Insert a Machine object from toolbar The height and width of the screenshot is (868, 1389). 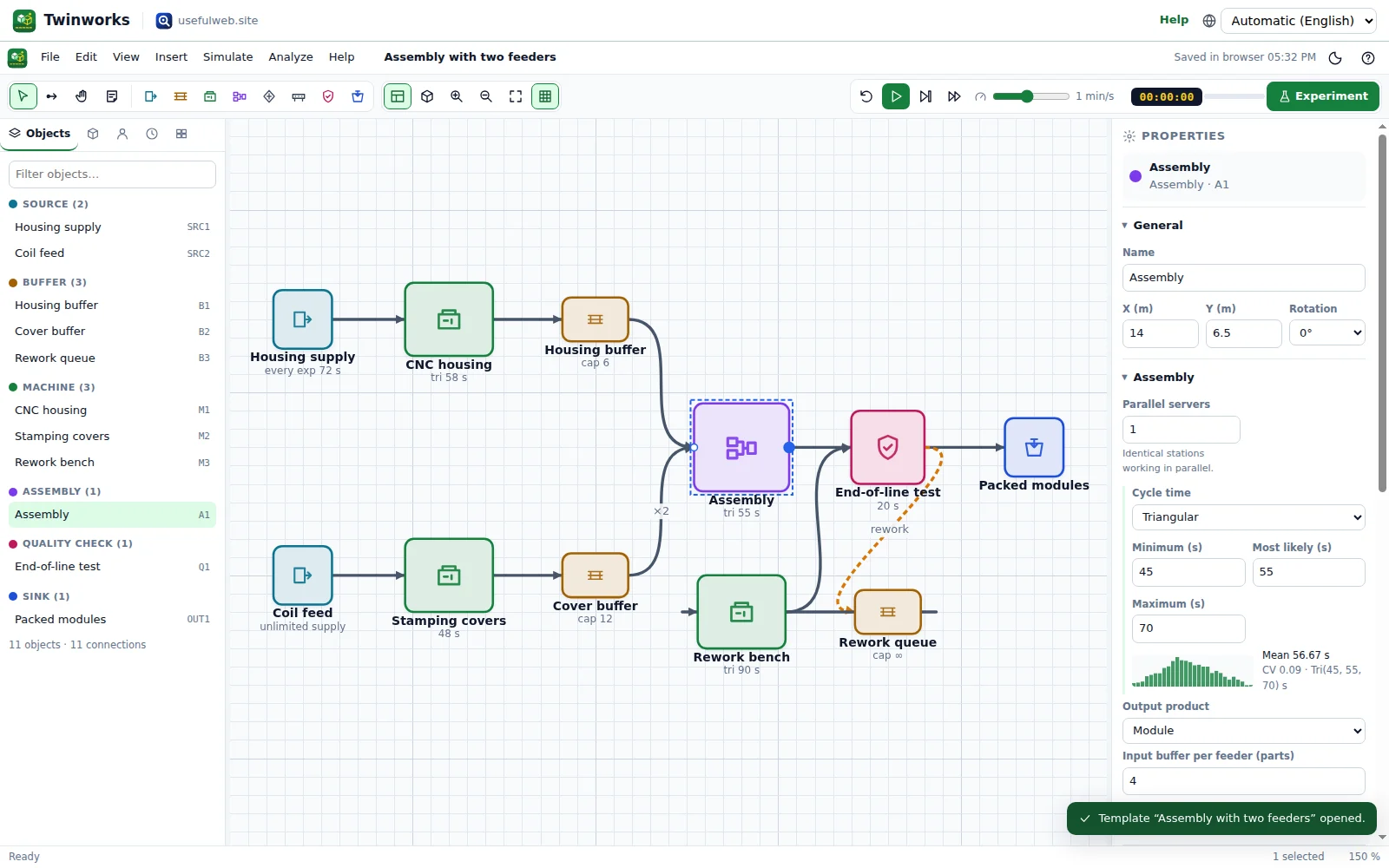click(210, 96)
